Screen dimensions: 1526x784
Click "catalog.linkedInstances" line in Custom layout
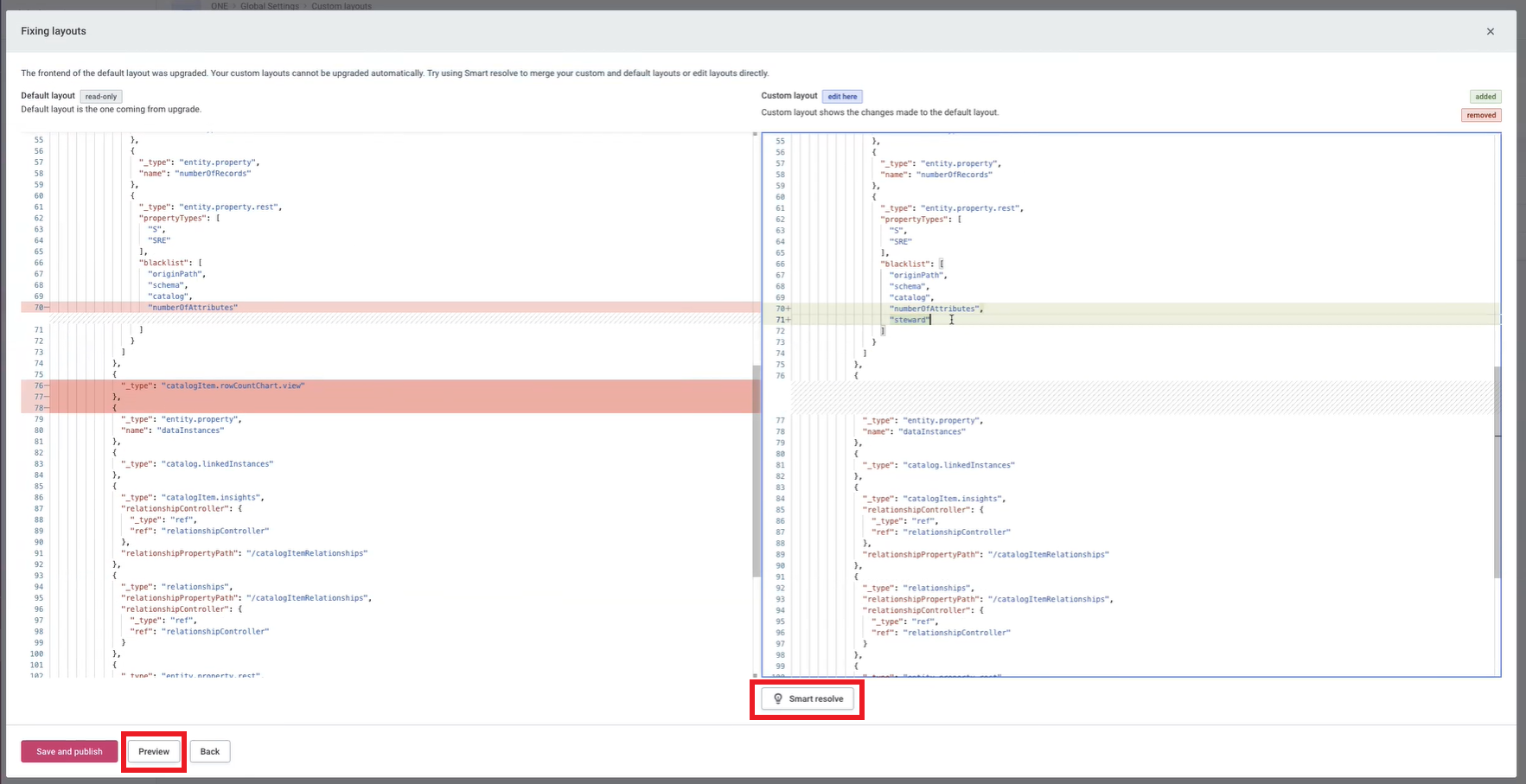click(959, 465)
